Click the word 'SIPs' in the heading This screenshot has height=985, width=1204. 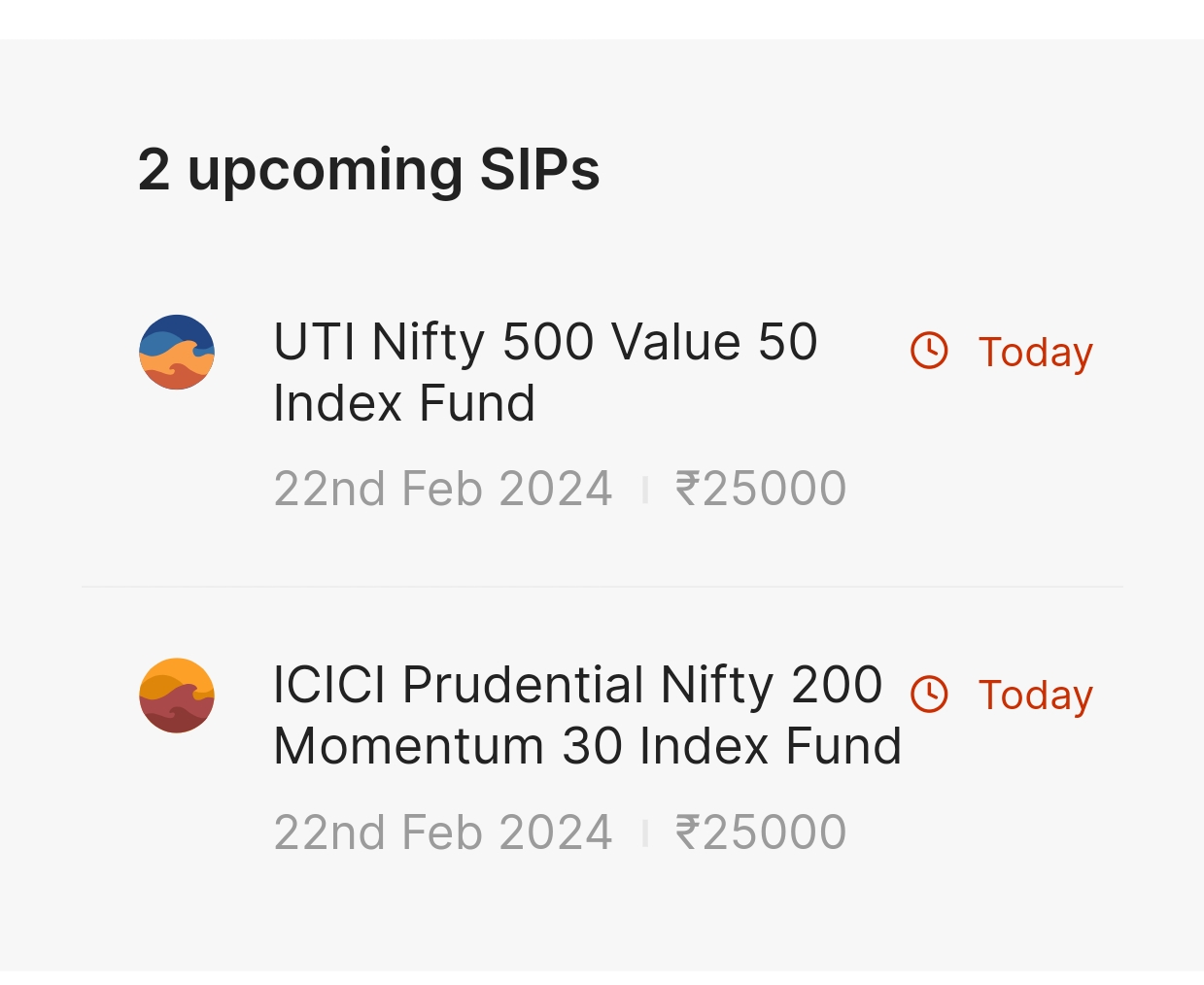click(539, 170)
